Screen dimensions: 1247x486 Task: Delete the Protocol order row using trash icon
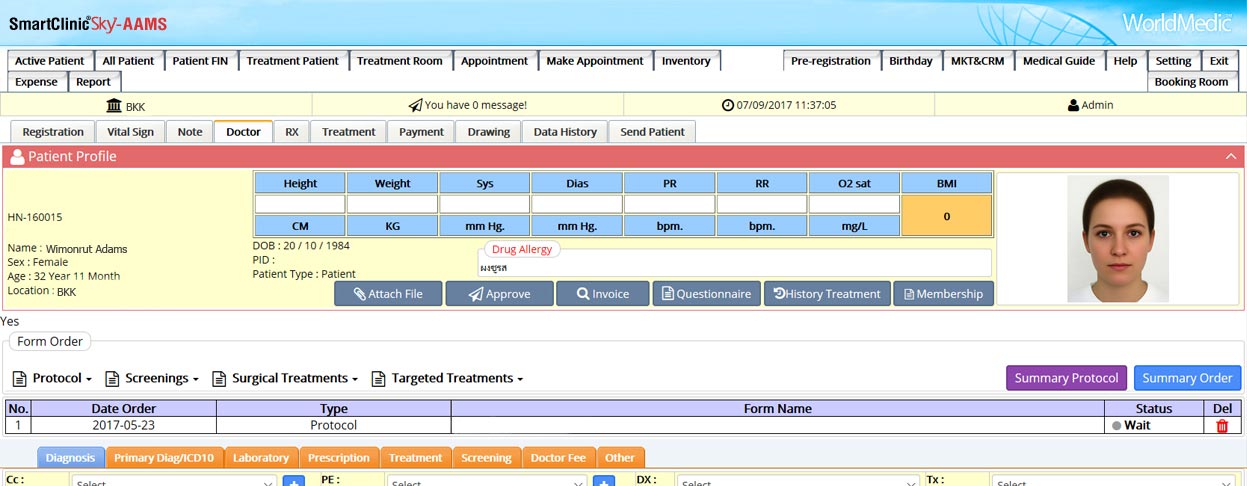coord(1221,426)
